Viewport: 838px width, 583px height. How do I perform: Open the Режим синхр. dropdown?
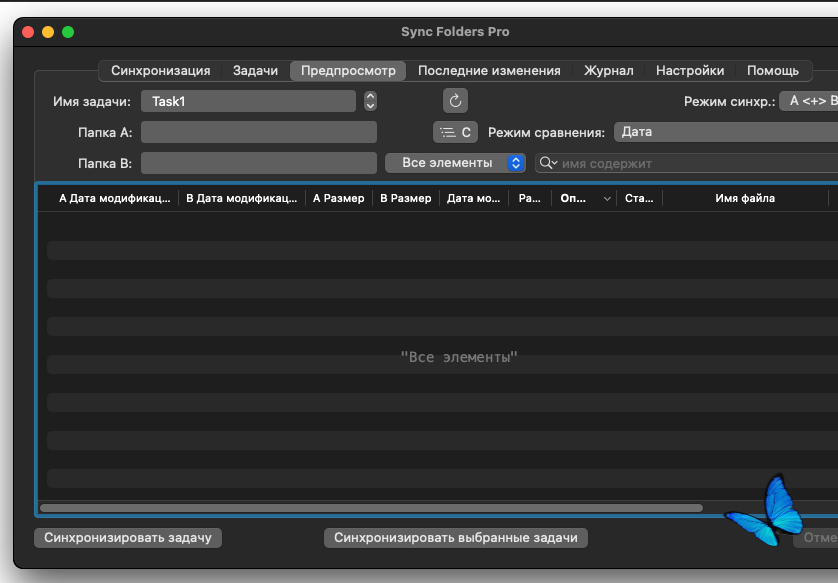[809, 101]
